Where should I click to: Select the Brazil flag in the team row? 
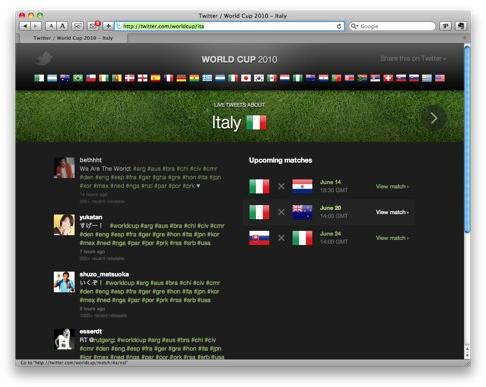point(78,78)
